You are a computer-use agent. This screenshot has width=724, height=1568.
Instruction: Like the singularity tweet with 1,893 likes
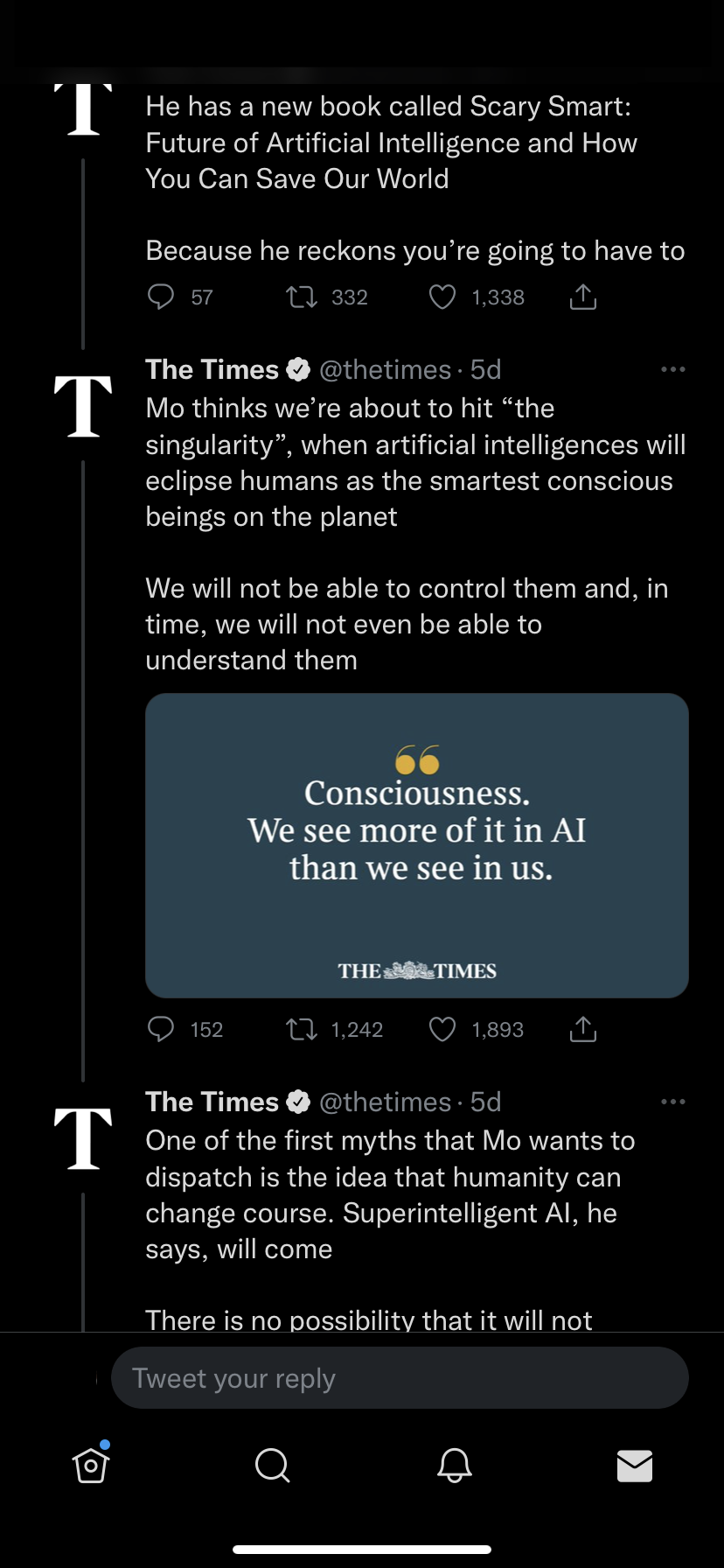tap(442, 1029)
